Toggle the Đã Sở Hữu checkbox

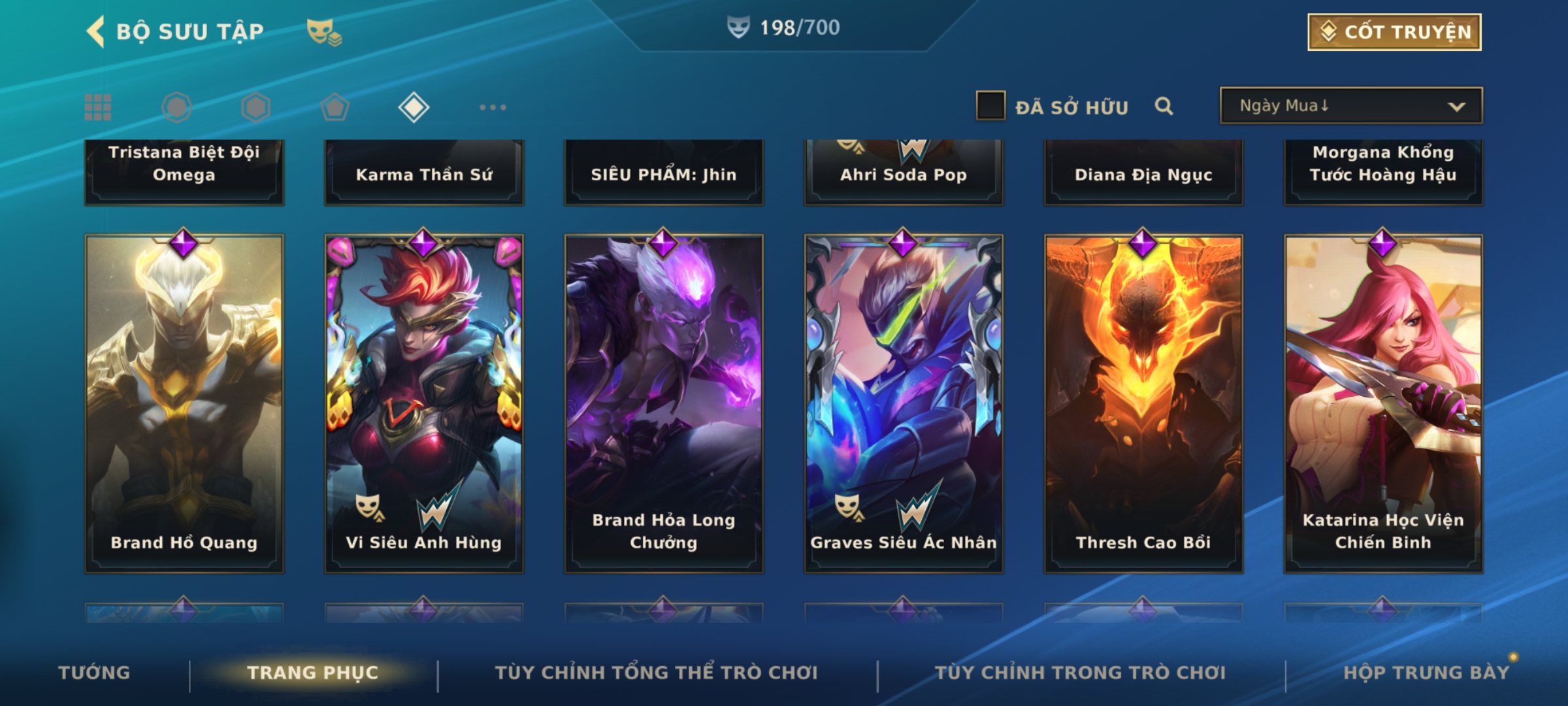coord(990,106)
